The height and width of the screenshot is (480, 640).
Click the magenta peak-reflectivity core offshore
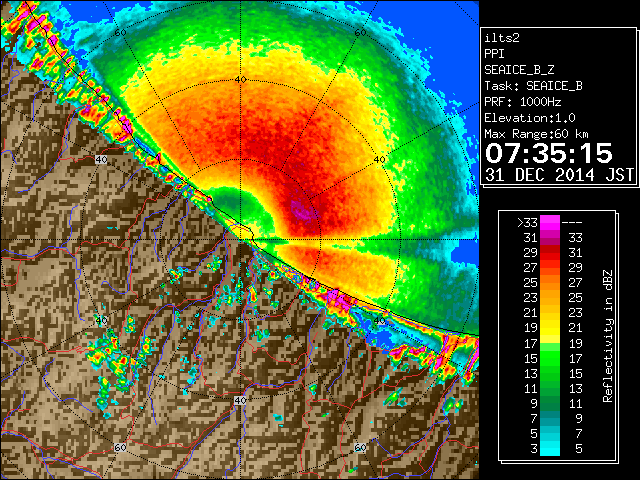point(304,211)
